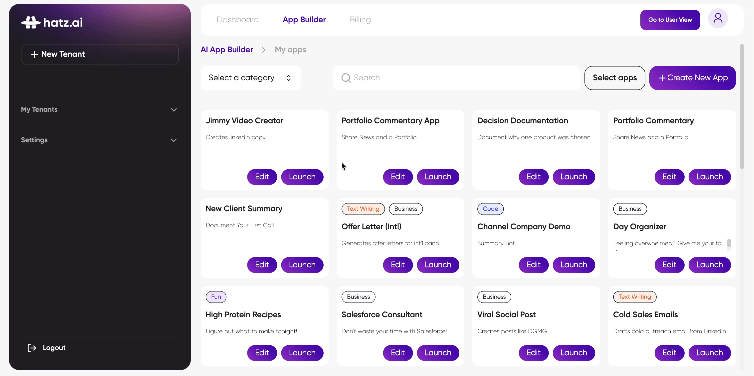Click the Text Writing tag on Offer Letter

click(364, 209)
